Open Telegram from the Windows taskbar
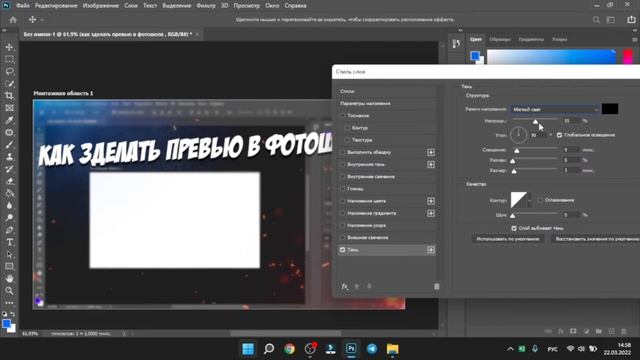This screenshot has height=360, width=640. point(372,349)
